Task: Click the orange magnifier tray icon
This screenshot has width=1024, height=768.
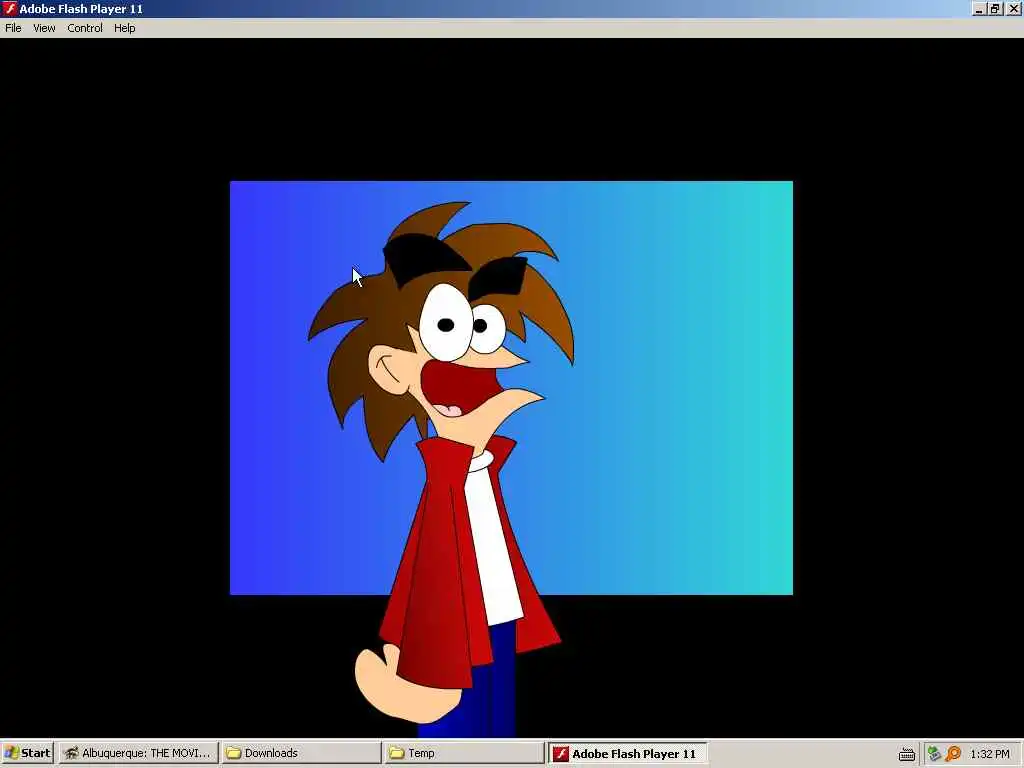Action: click(953, 754)
